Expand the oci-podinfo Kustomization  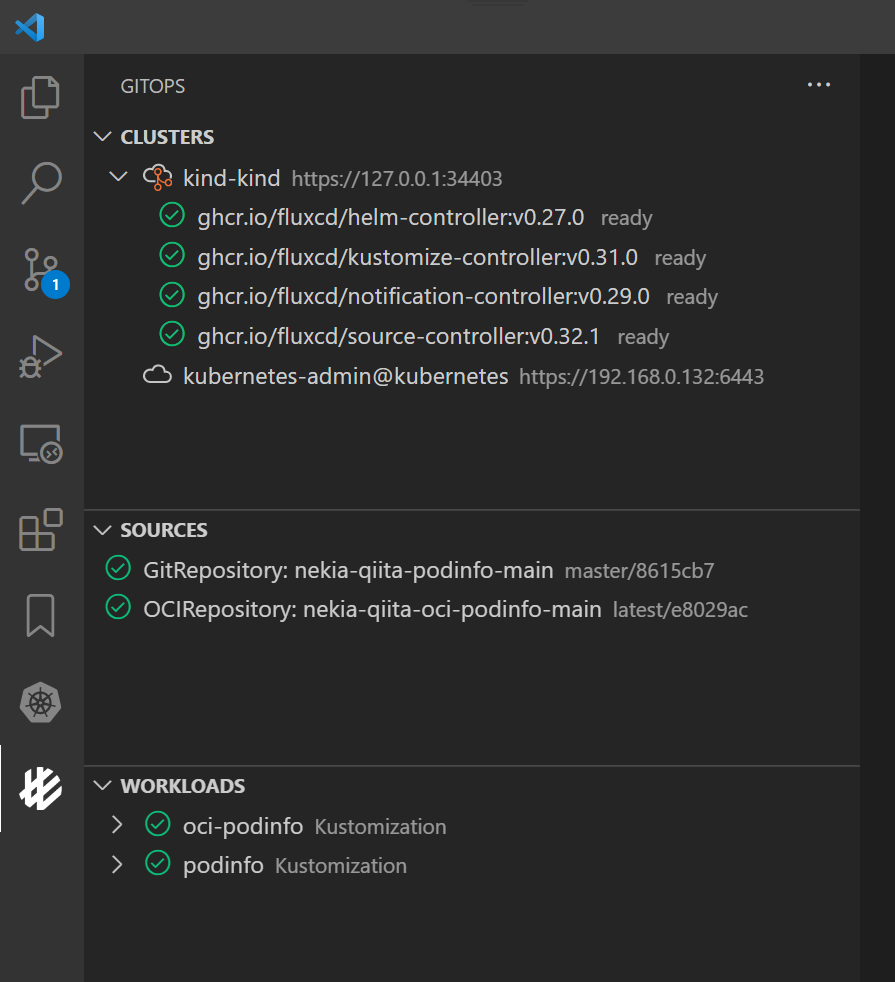coord(117,825)
